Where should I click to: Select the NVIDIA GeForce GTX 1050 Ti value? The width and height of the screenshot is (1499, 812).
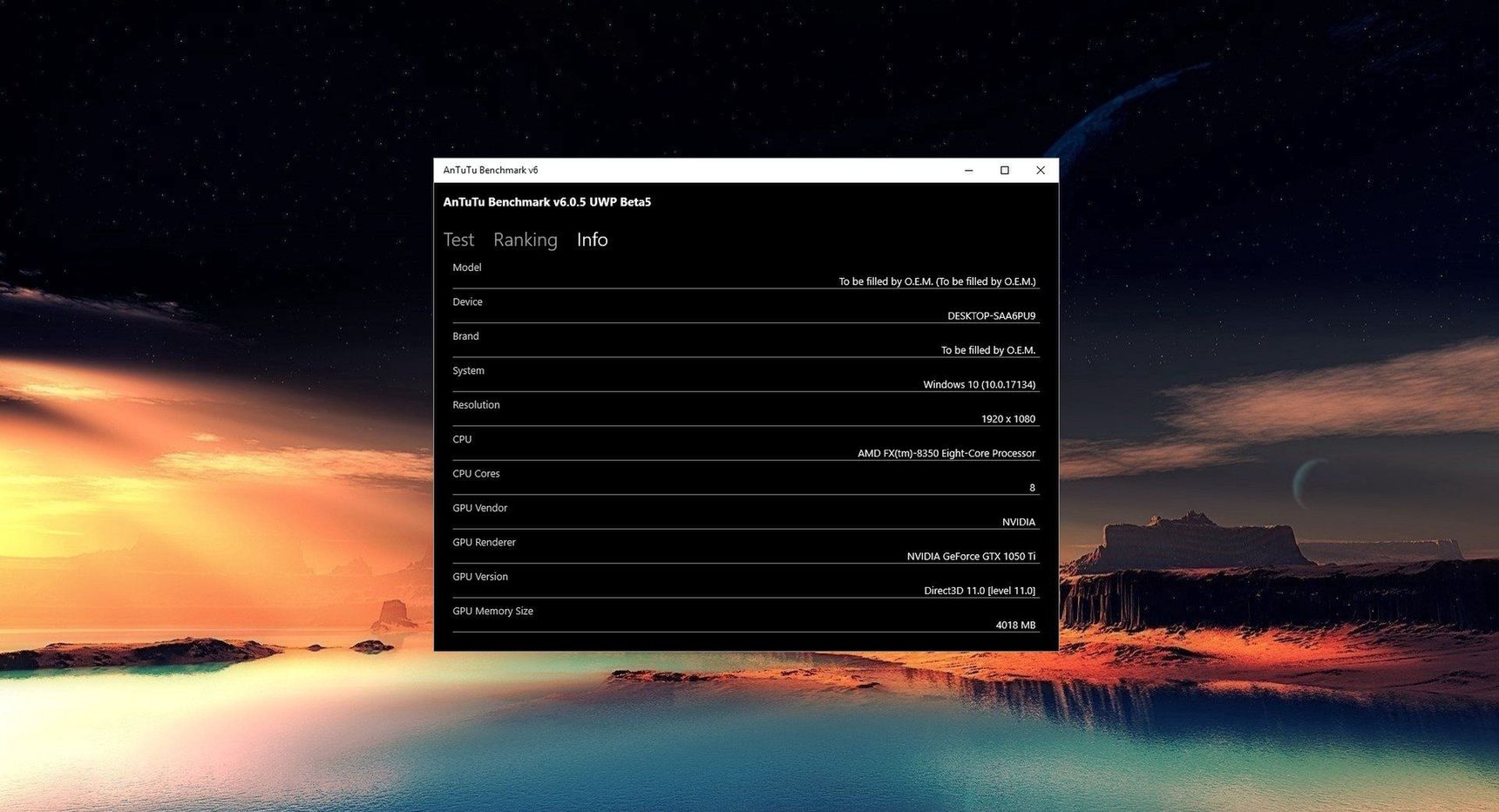(971, 556)
